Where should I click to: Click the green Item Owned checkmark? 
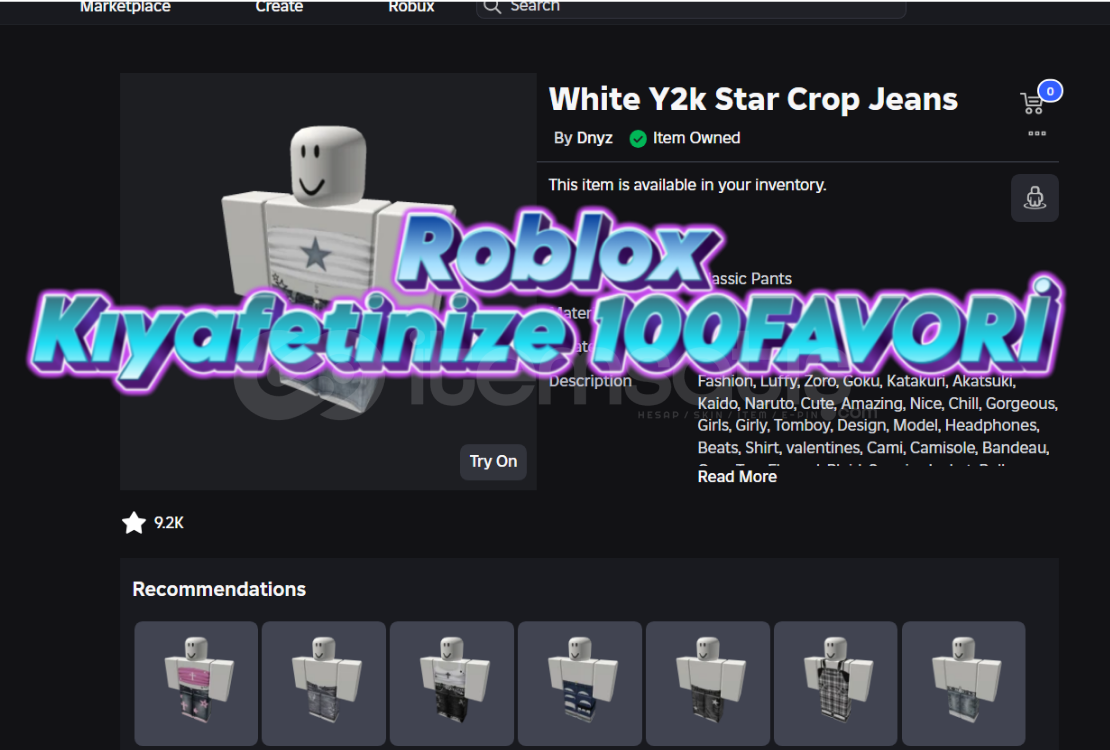pos(638,139)
